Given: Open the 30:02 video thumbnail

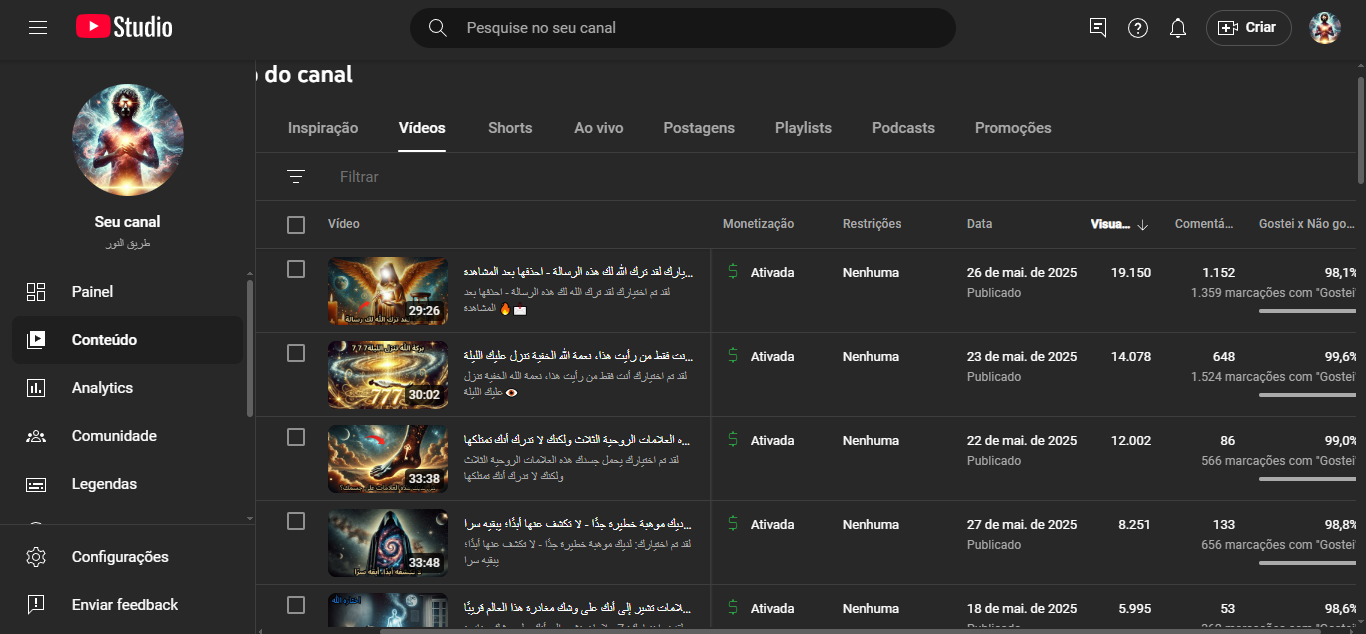Looking at the screenshot, I should click(388, 376).
